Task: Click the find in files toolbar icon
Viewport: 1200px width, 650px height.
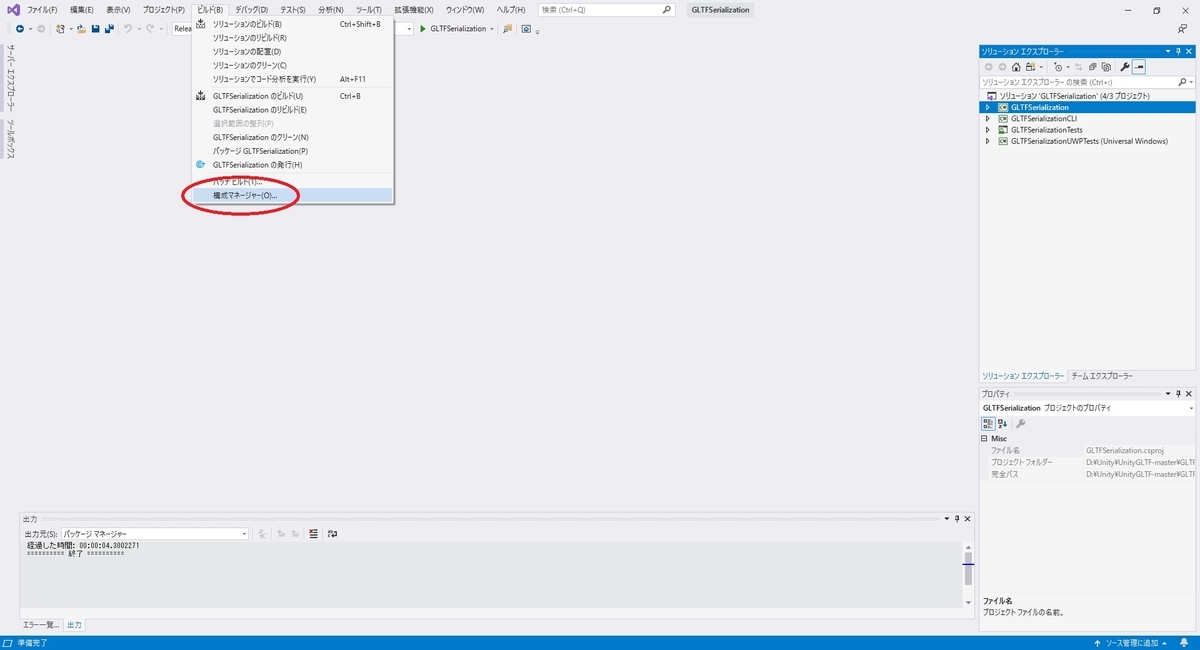Action: coord(508,28)
